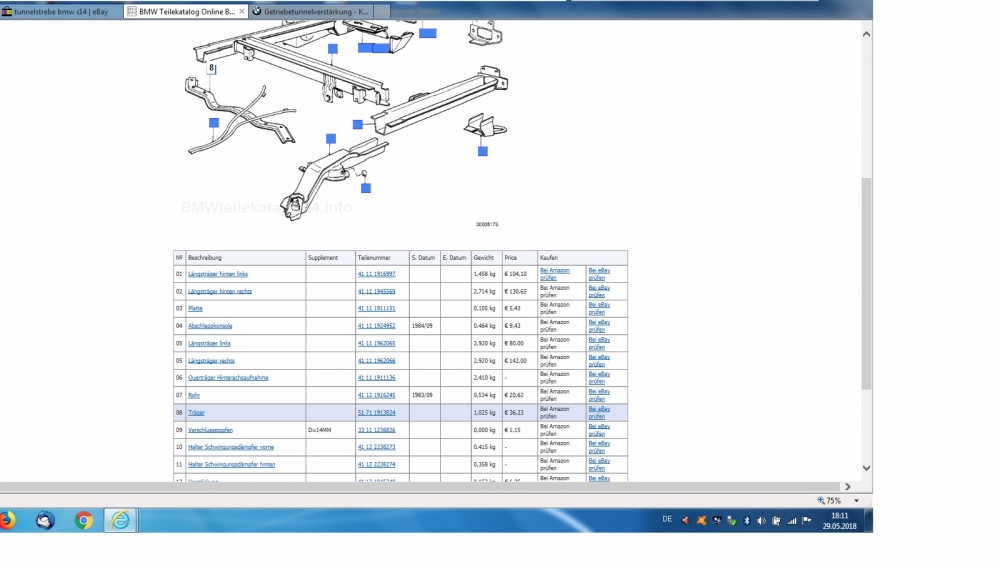Click the volume speaker tray icon
The width and height of the screenshot is (1000, 562).
[x=761, y=520]
